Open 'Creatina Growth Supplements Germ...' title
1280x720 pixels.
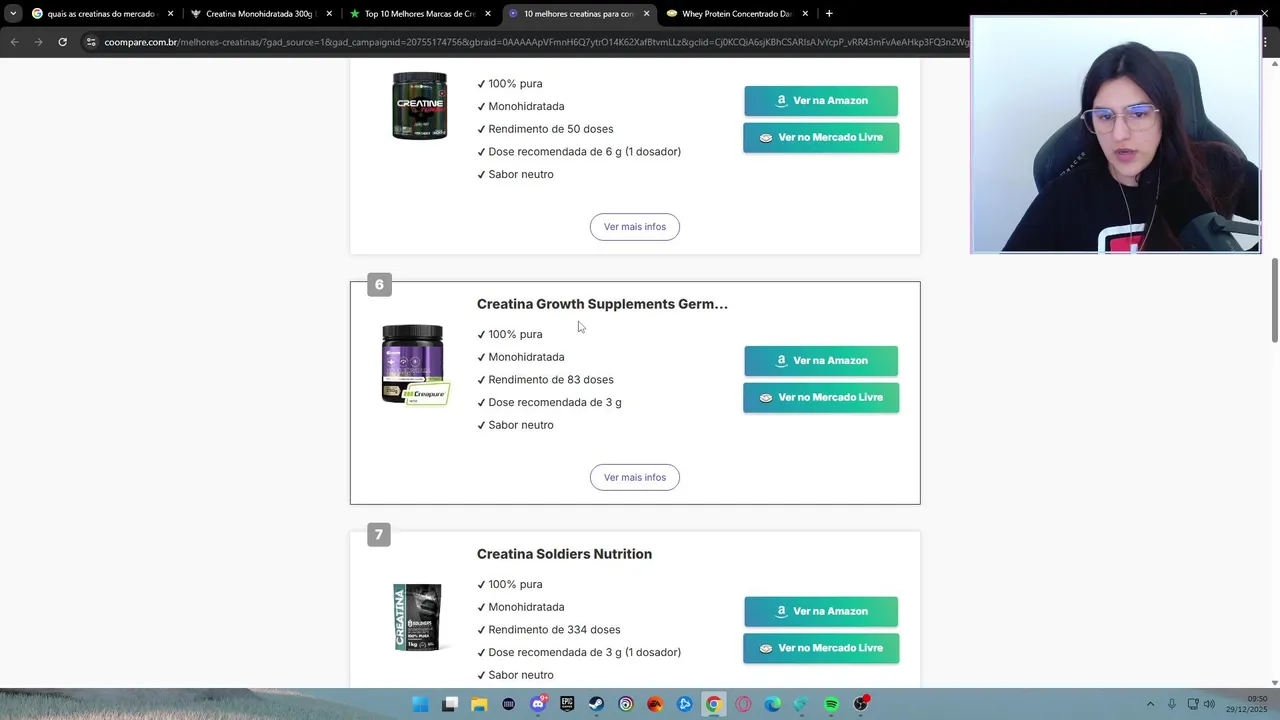coord(602,304)
